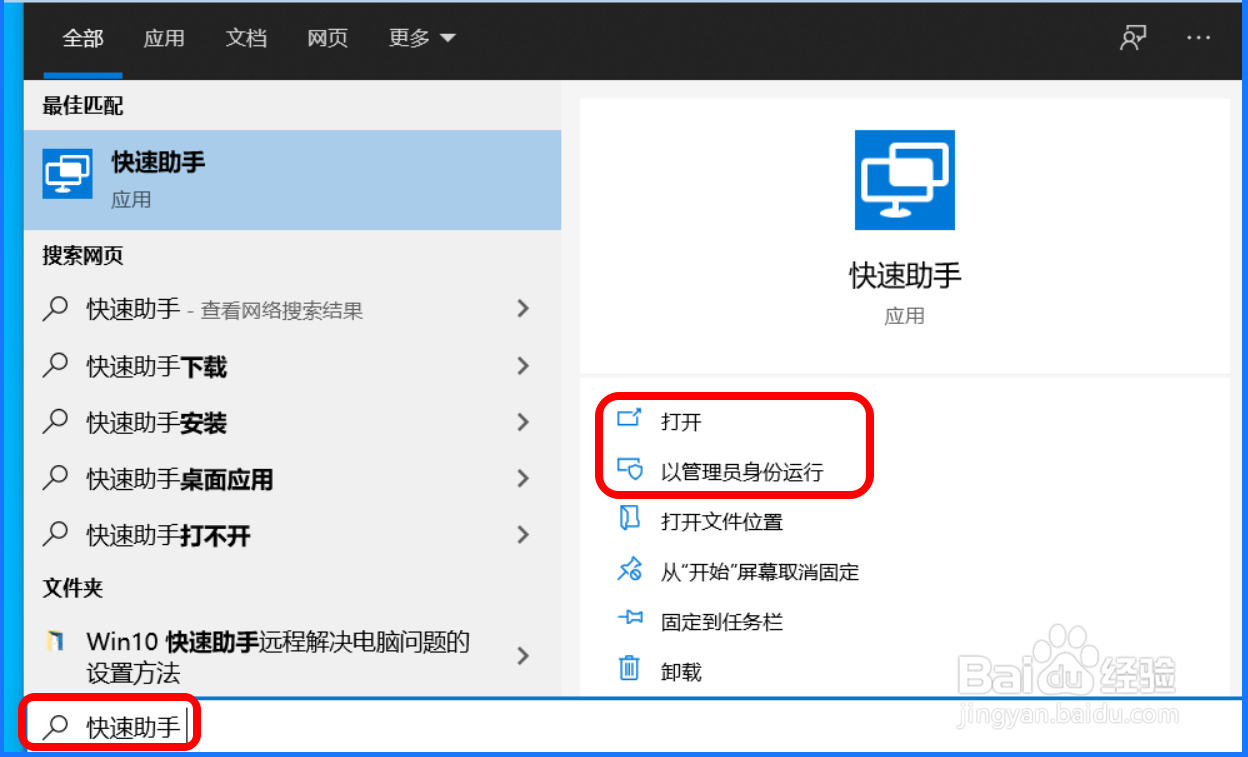Open Quick Assist via the 打开 icon

coord(631,421)
